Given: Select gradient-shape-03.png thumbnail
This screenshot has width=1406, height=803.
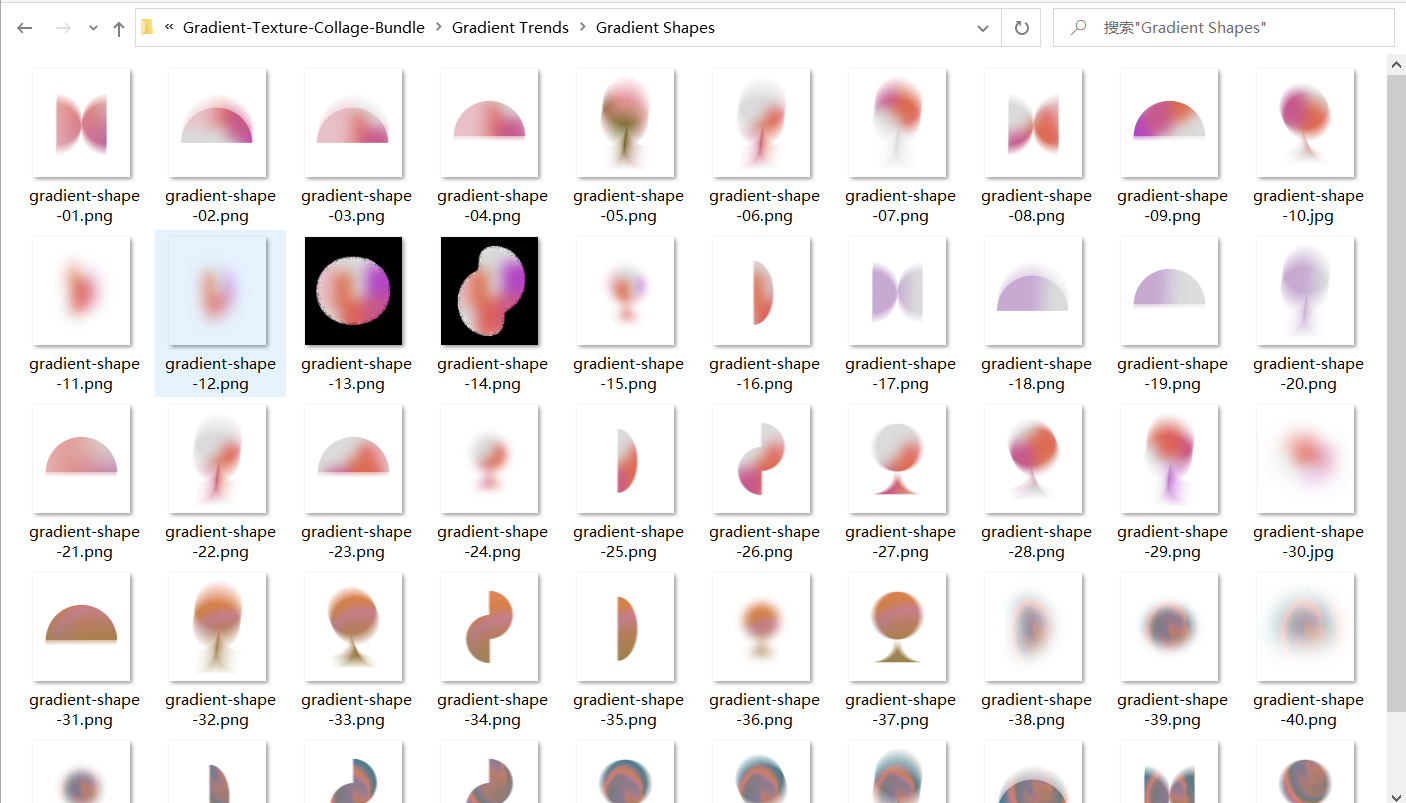Looking at the screenshot, I should coord(354,123).
